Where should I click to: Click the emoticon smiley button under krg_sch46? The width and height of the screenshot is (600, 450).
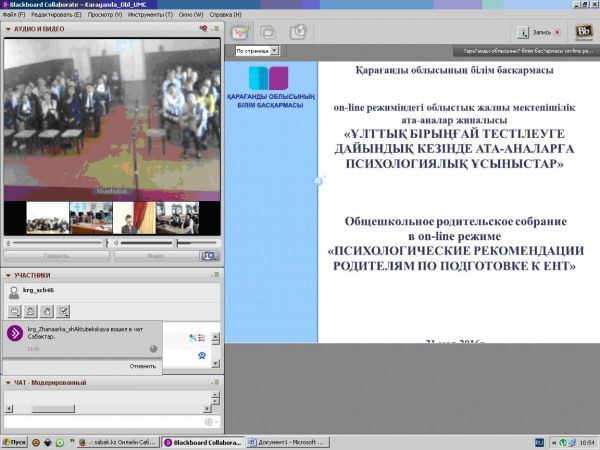(x=15, y=311)
